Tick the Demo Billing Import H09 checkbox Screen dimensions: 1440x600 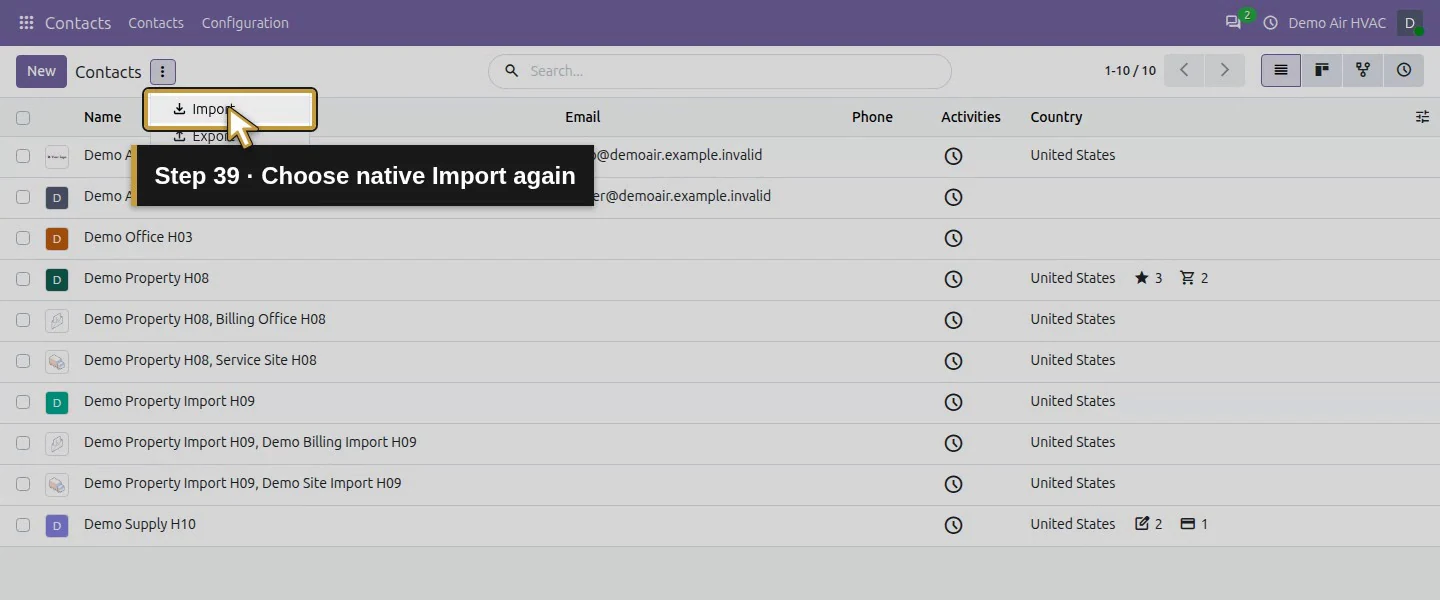click(x=23, y=443)
